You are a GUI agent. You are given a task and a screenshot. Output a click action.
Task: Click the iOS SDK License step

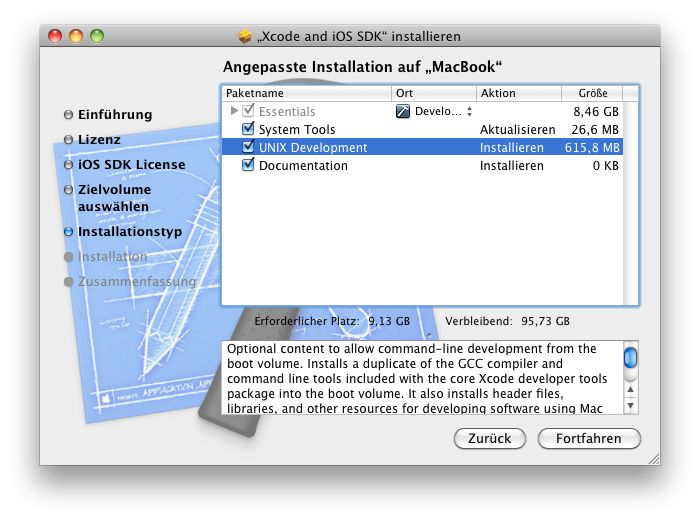click(x=131, y=165)
